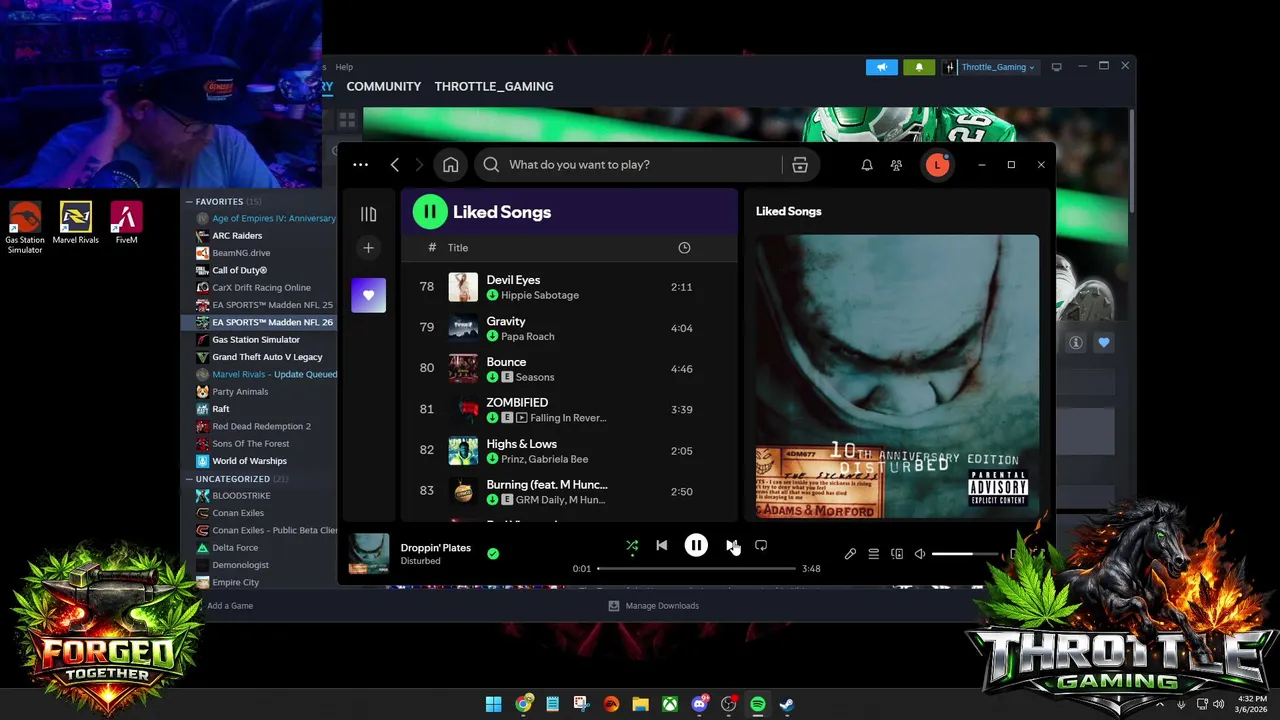Click the Spotify volume slider
Viewport: 1280px width, 720px height.
click(965, 554)
